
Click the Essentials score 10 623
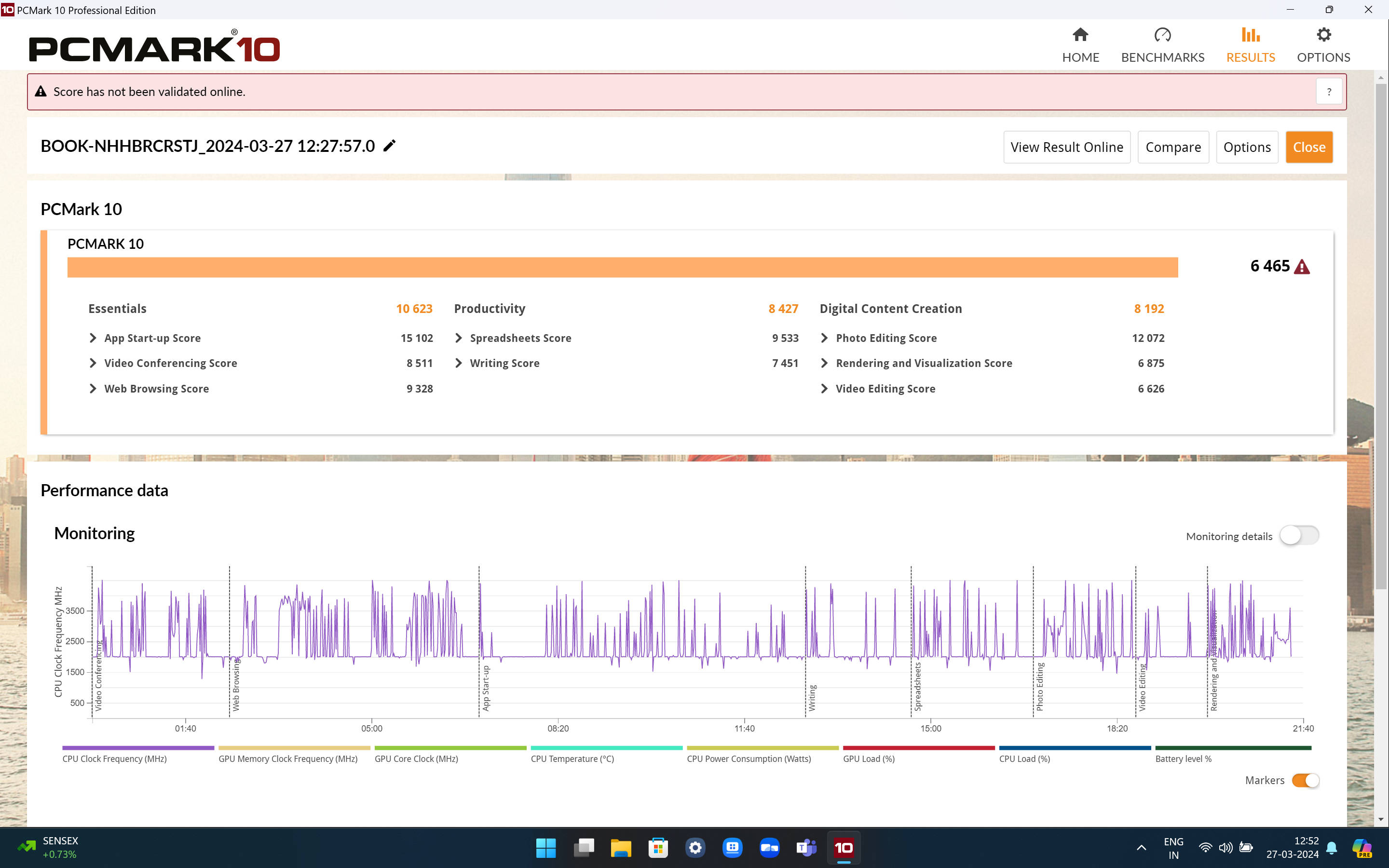pos(414,309)
